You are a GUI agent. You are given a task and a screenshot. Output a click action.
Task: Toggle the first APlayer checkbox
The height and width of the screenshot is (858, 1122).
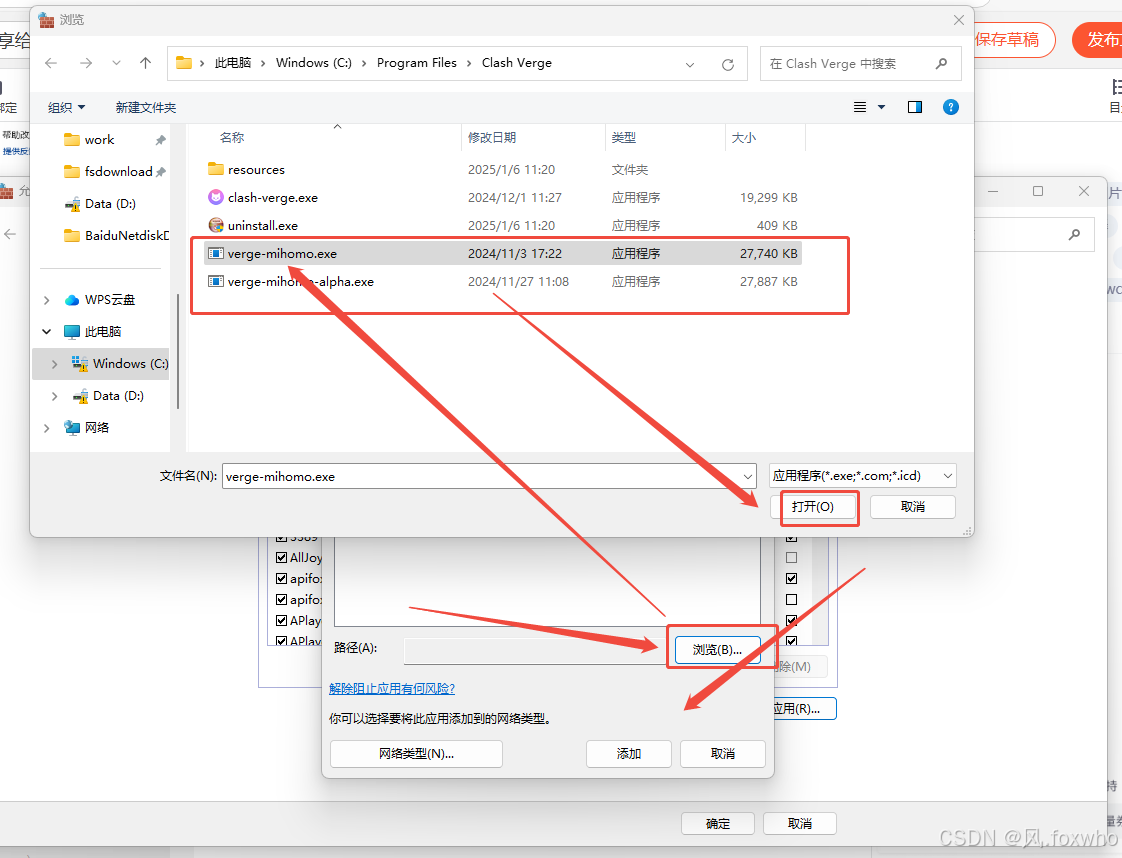coord(281,620)
